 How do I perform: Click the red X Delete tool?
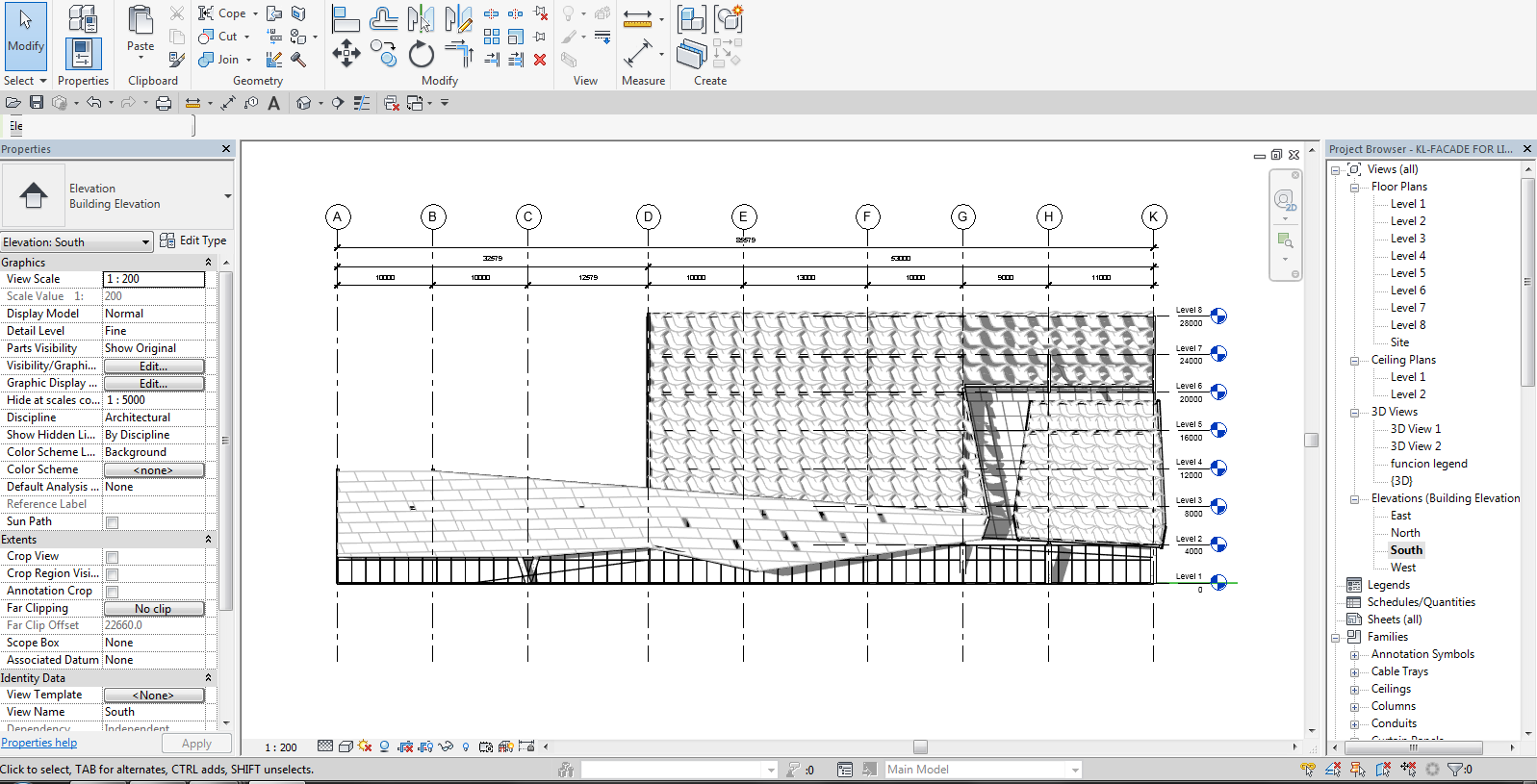point(540,60)
